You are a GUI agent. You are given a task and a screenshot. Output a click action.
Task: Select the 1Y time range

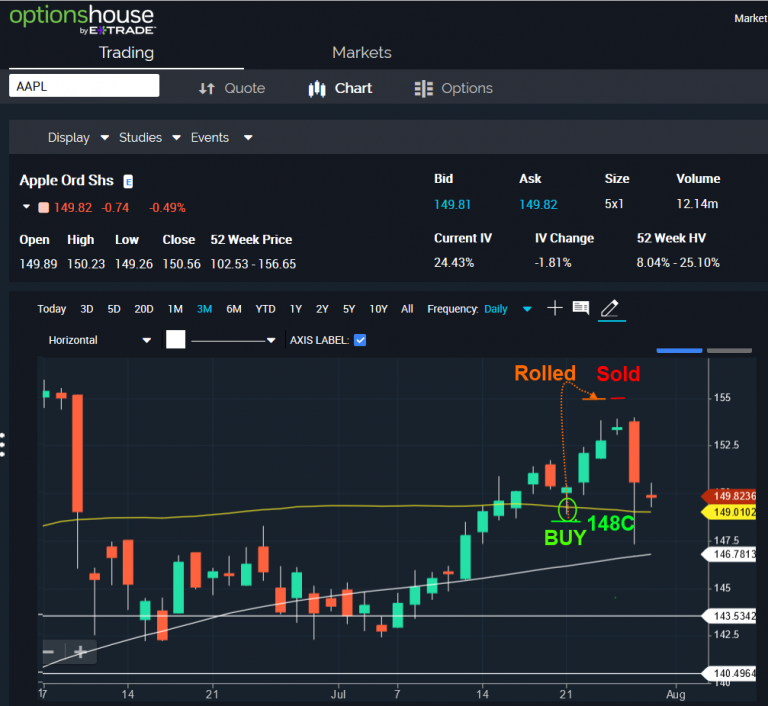296,309
